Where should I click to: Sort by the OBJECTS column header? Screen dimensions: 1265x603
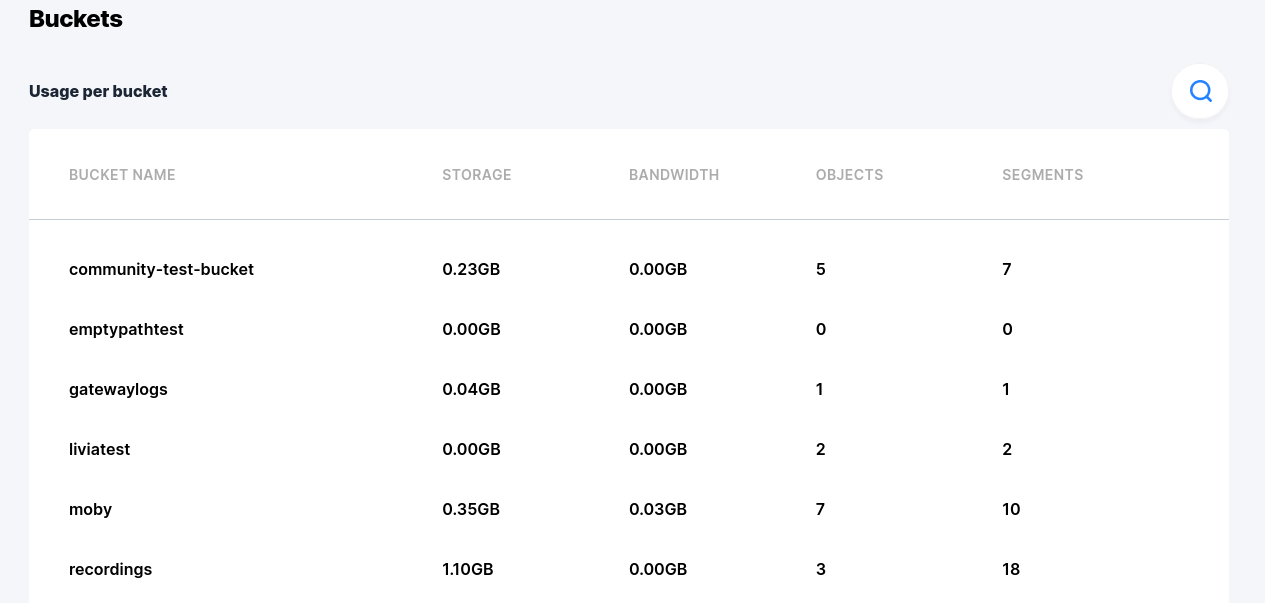(849, 174)
